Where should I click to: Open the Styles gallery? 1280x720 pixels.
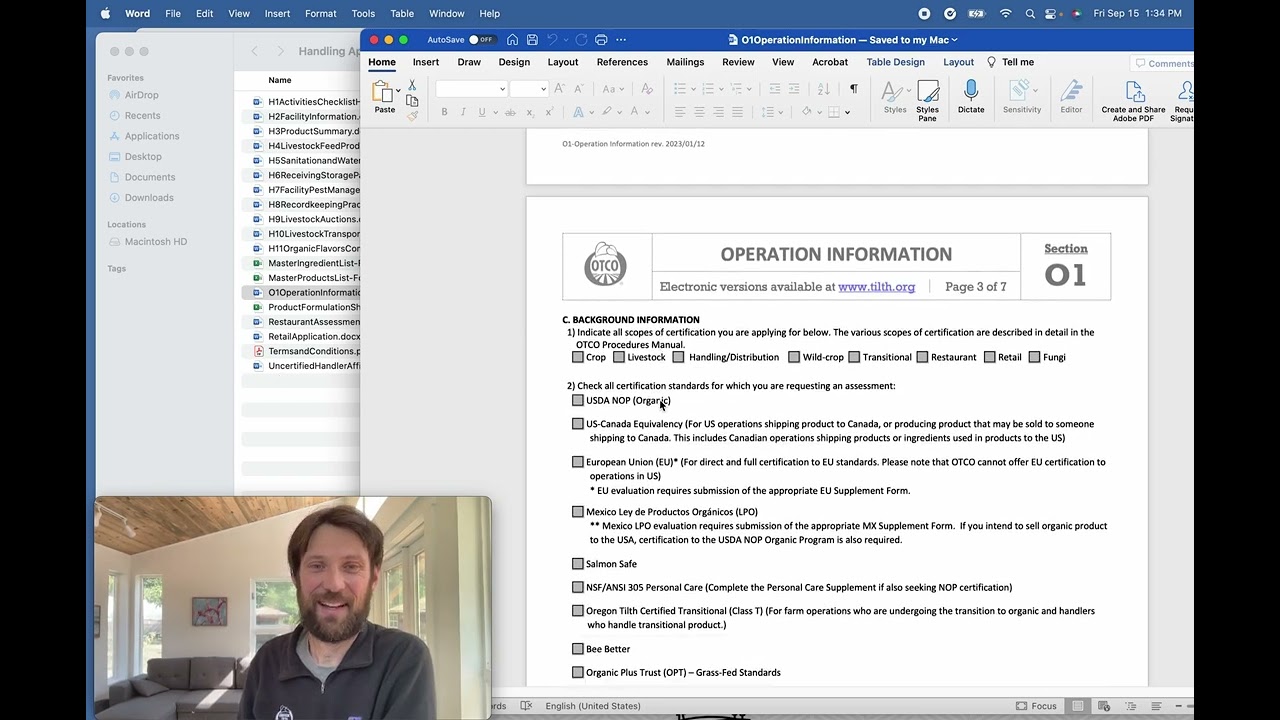(895, 98)
